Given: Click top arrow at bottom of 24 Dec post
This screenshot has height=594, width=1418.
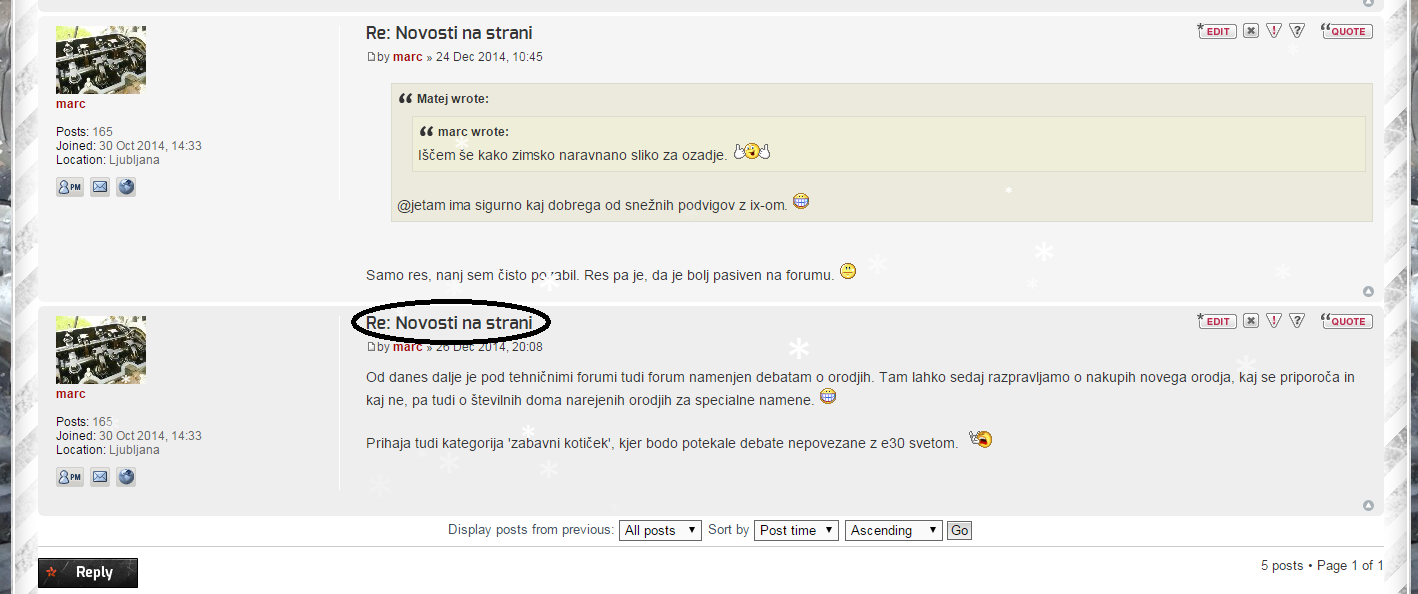Looking at the screenshot, I should [x=1368, y=292].
